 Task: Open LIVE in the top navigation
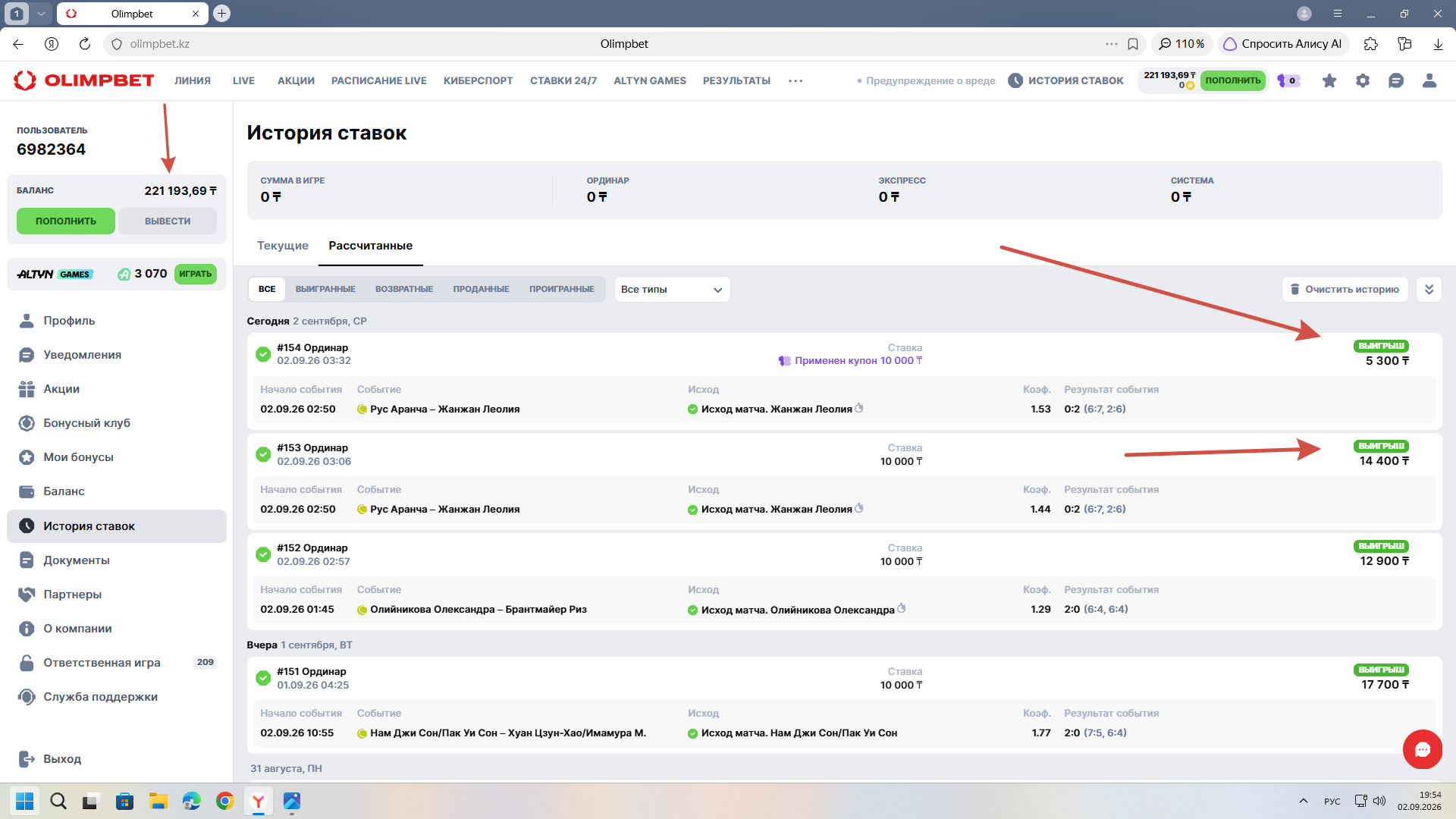pyautogui.click(x=243, y=81)
